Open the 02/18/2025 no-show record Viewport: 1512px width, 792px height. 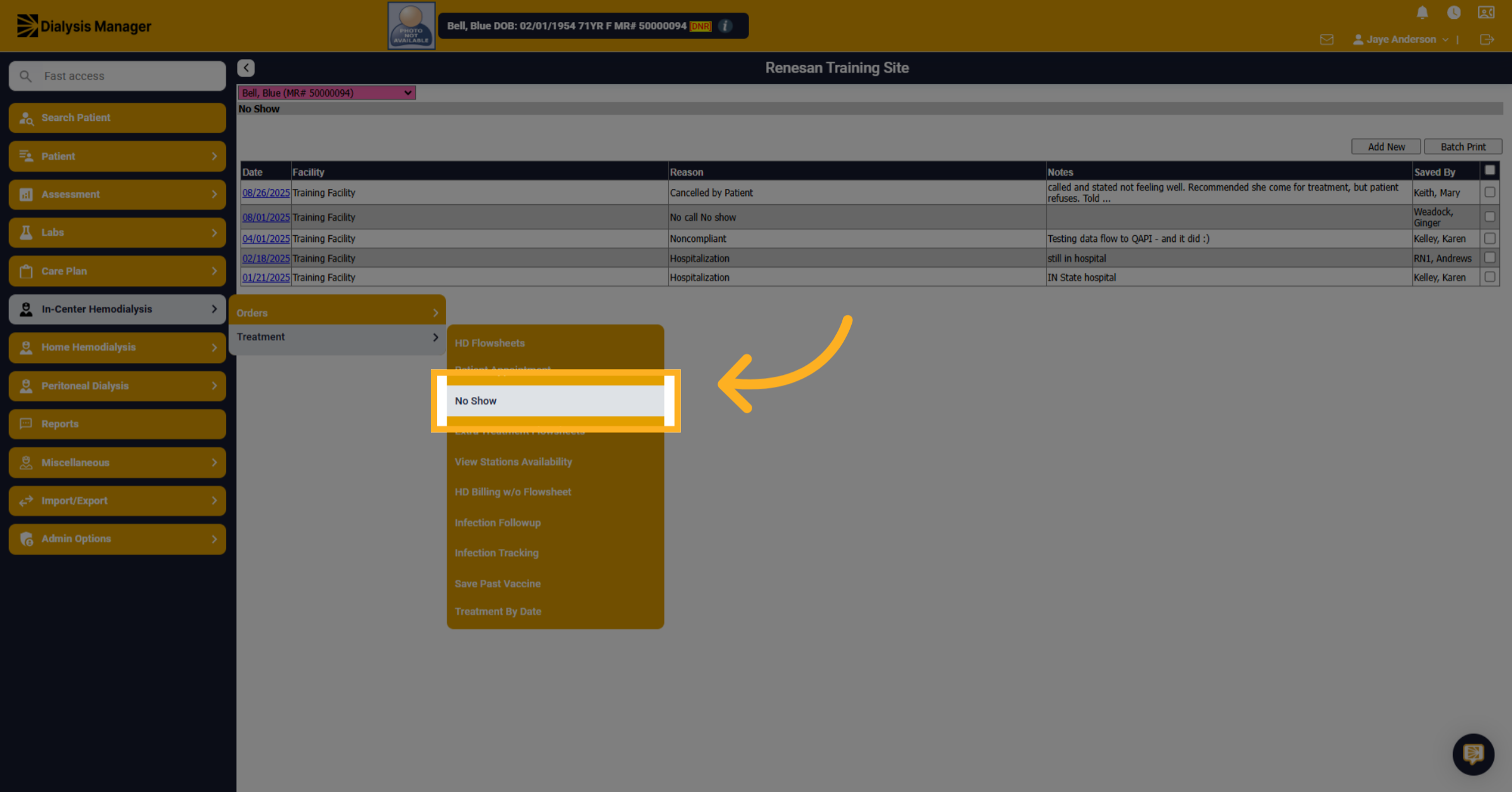266,258
